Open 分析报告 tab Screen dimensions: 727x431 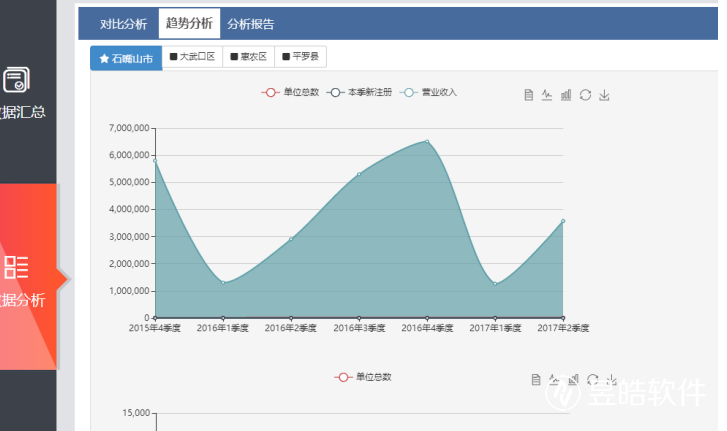(250, 24)
